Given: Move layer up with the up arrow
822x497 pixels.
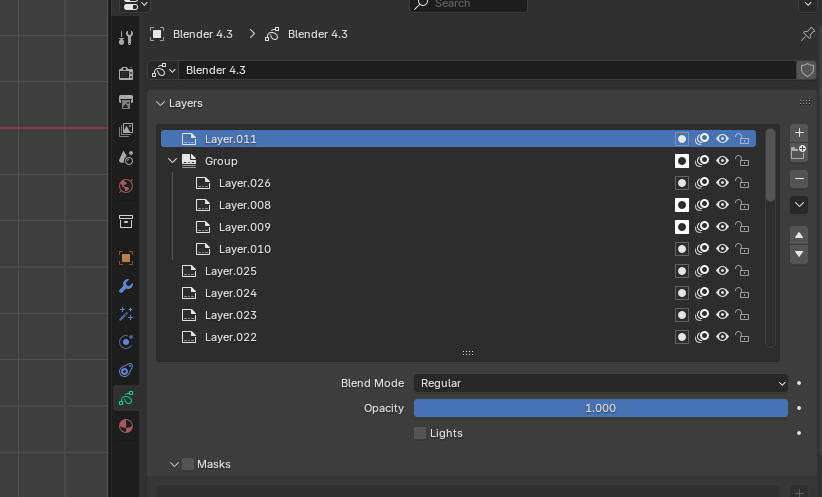Looking at the screenshot, I should 799,235.
